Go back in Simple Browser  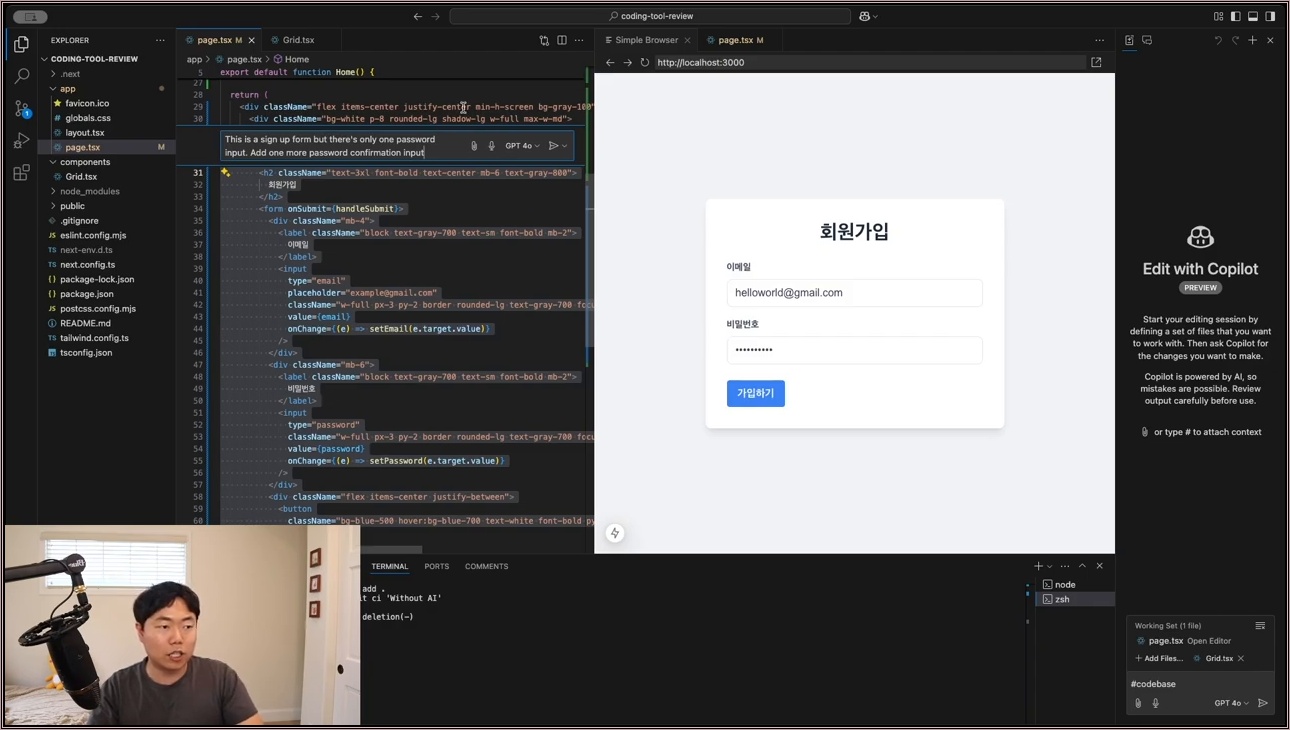(610, 62)
